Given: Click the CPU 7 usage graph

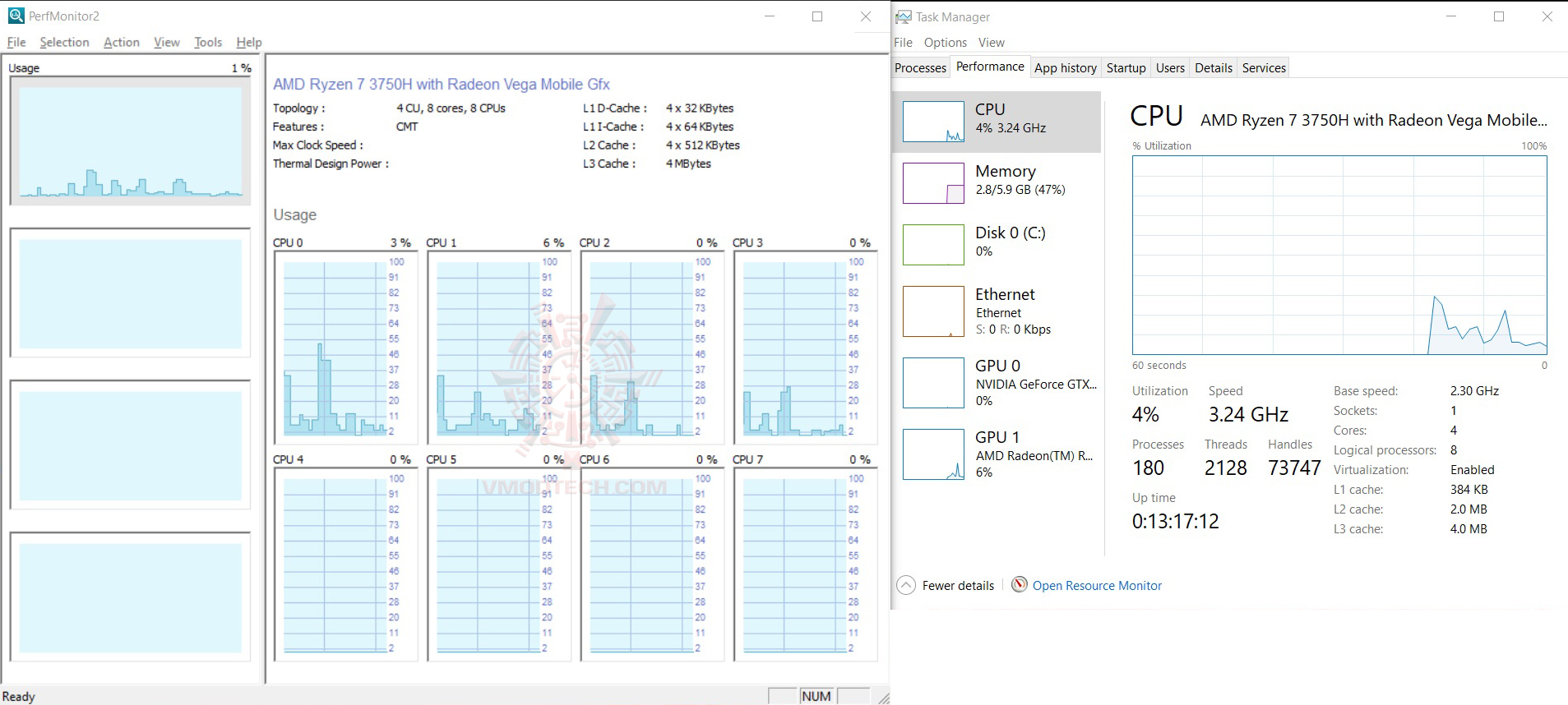Looking at the screenshot, I should click(806, 564).
